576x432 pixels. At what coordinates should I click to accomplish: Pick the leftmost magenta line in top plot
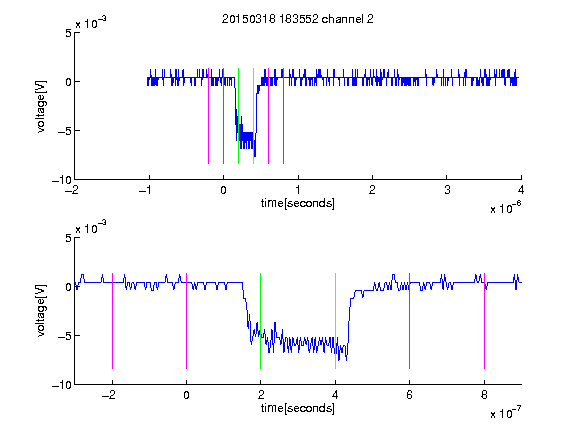click(x=208, y=116)
